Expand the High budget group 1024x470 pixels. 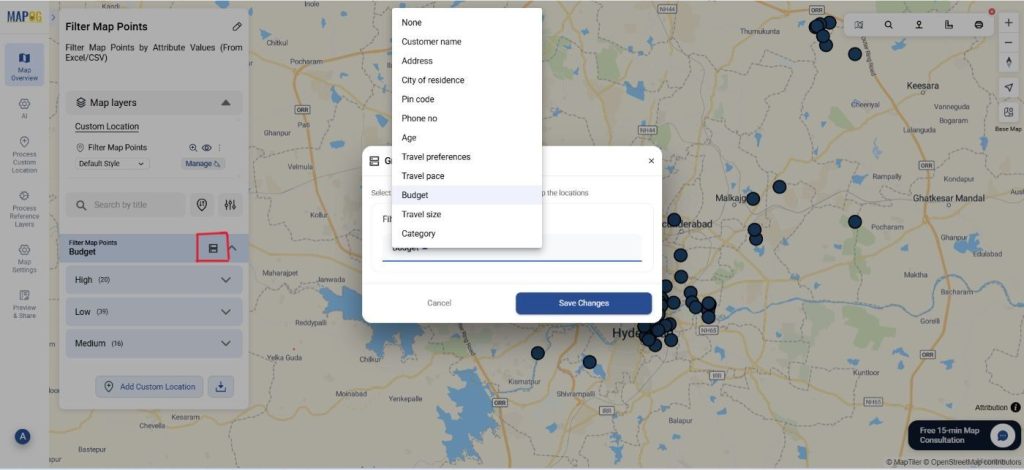[226, 280]
